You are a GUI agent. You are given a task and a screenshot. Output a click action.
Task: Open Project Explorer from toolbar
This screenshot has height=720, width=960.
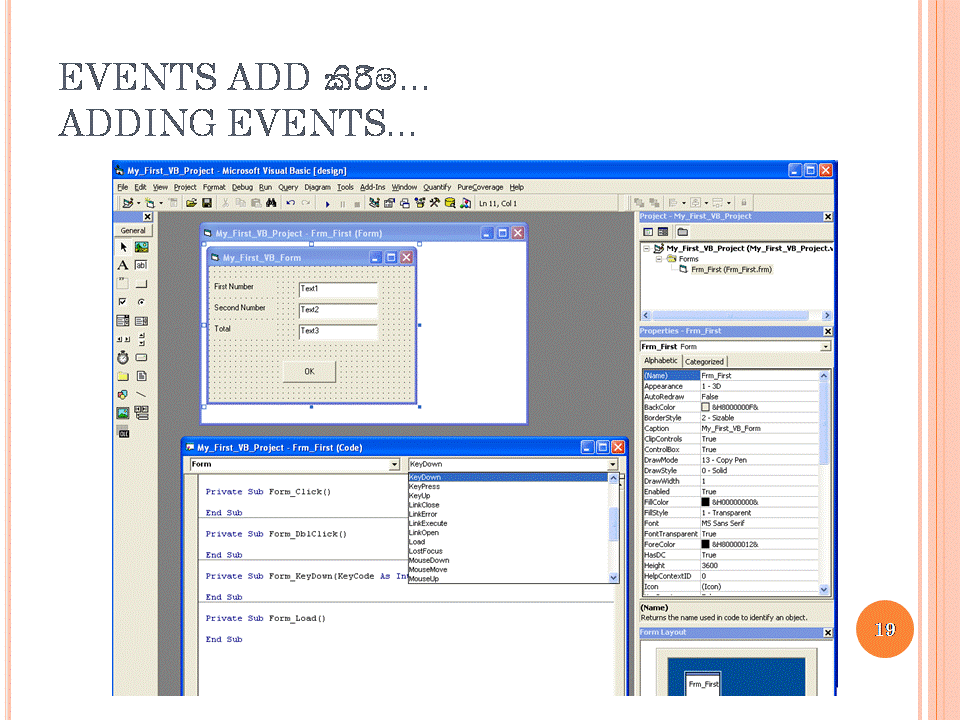coord(374,203)
